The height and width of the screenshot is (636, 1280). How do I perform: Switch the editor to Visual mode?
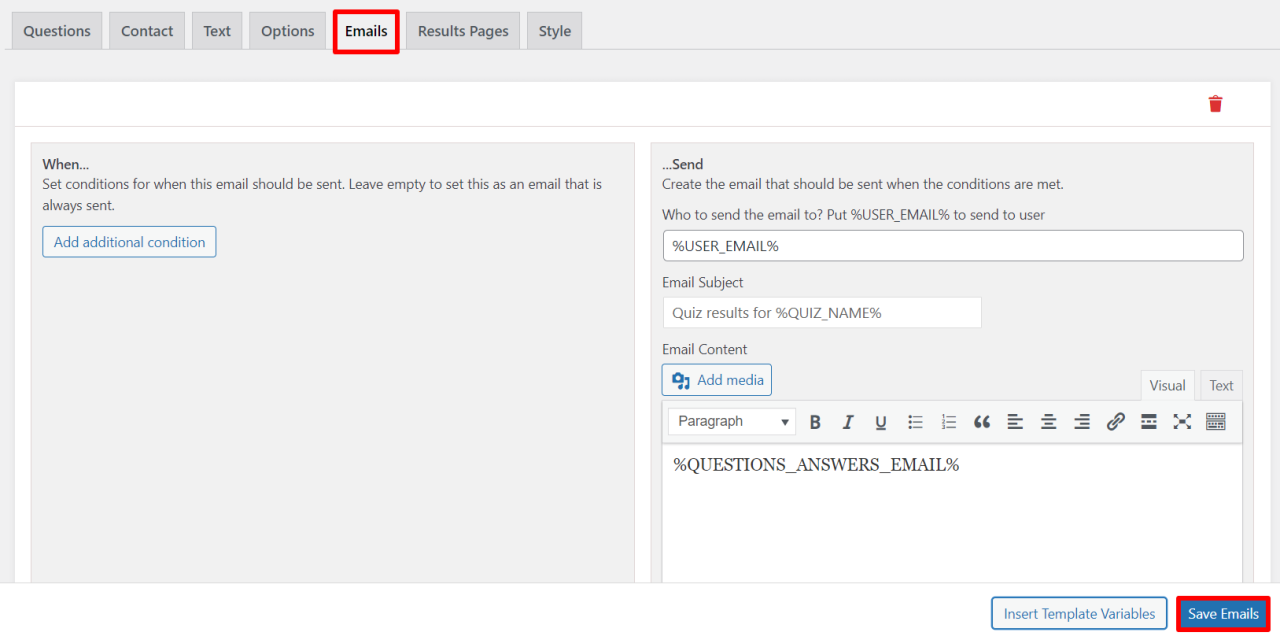(1167, 385)
